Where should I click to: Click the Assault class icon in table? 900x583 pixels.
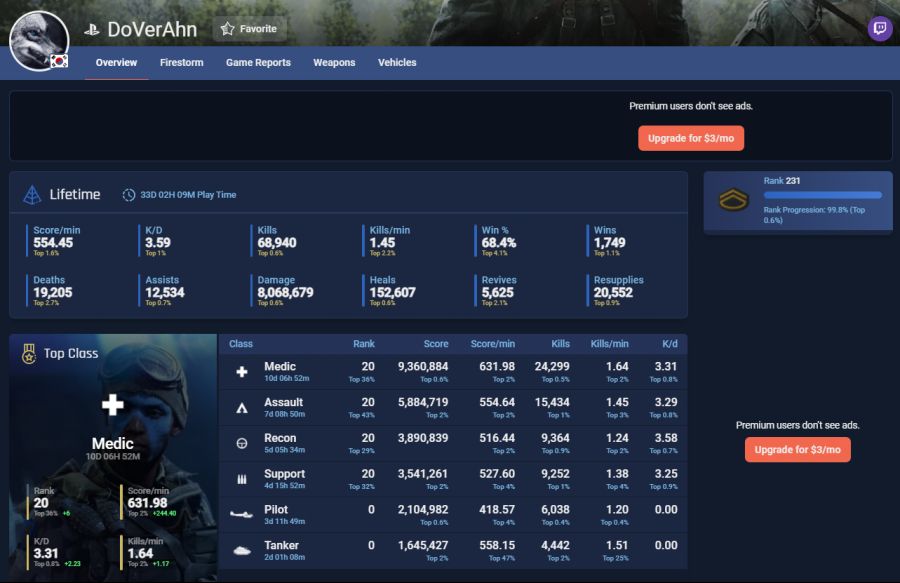242,408
